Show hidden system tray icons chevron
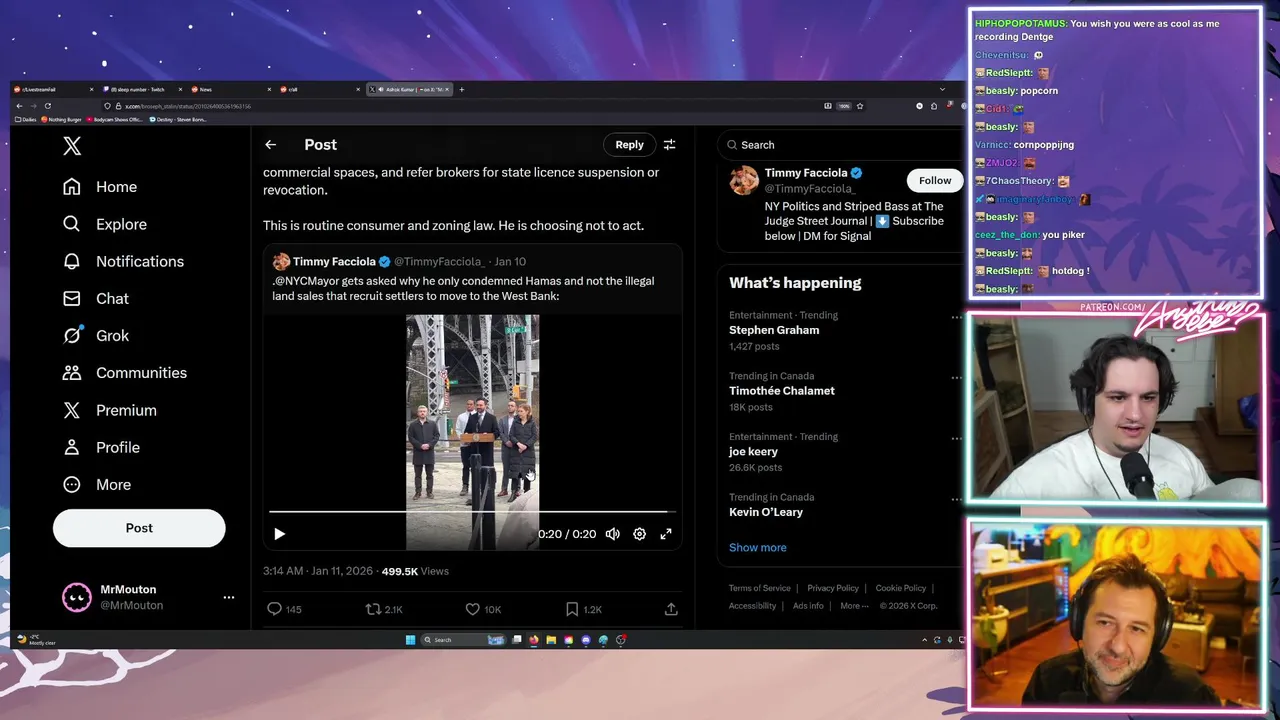Viewport: 1280px width, 720px height. tap(923, 640)
